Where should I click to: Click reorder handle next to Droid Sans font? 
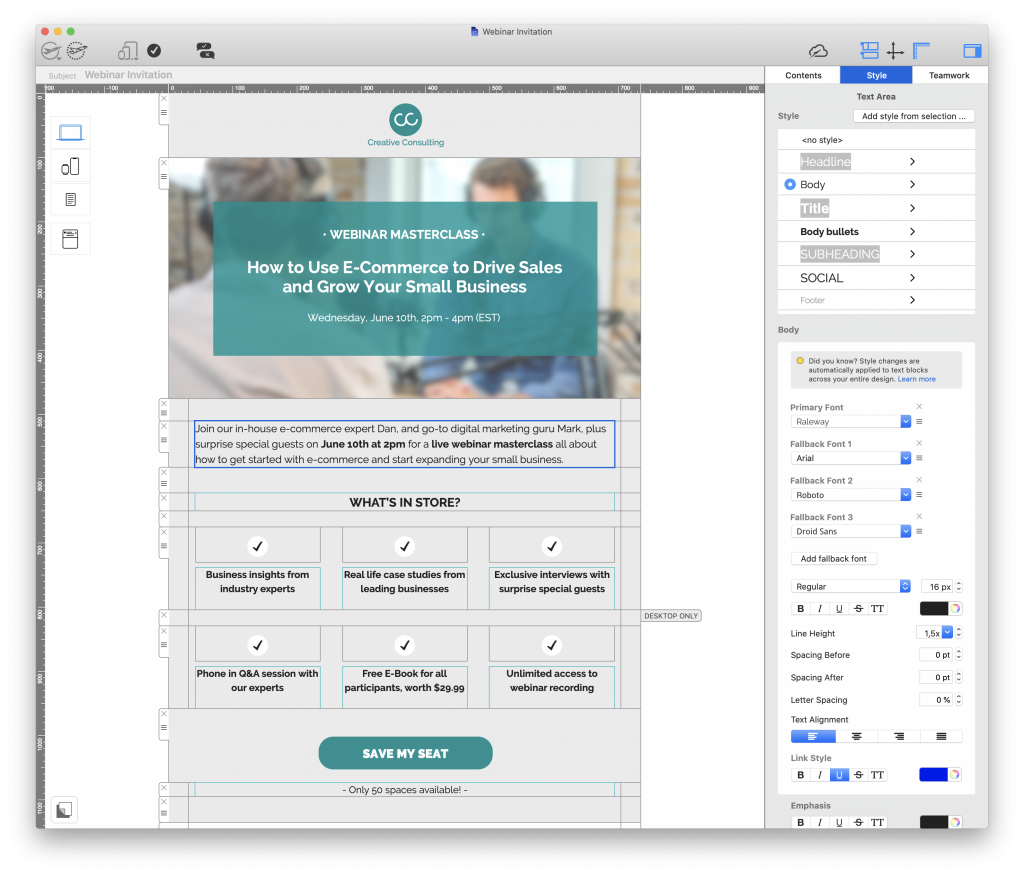pos(920,531)
